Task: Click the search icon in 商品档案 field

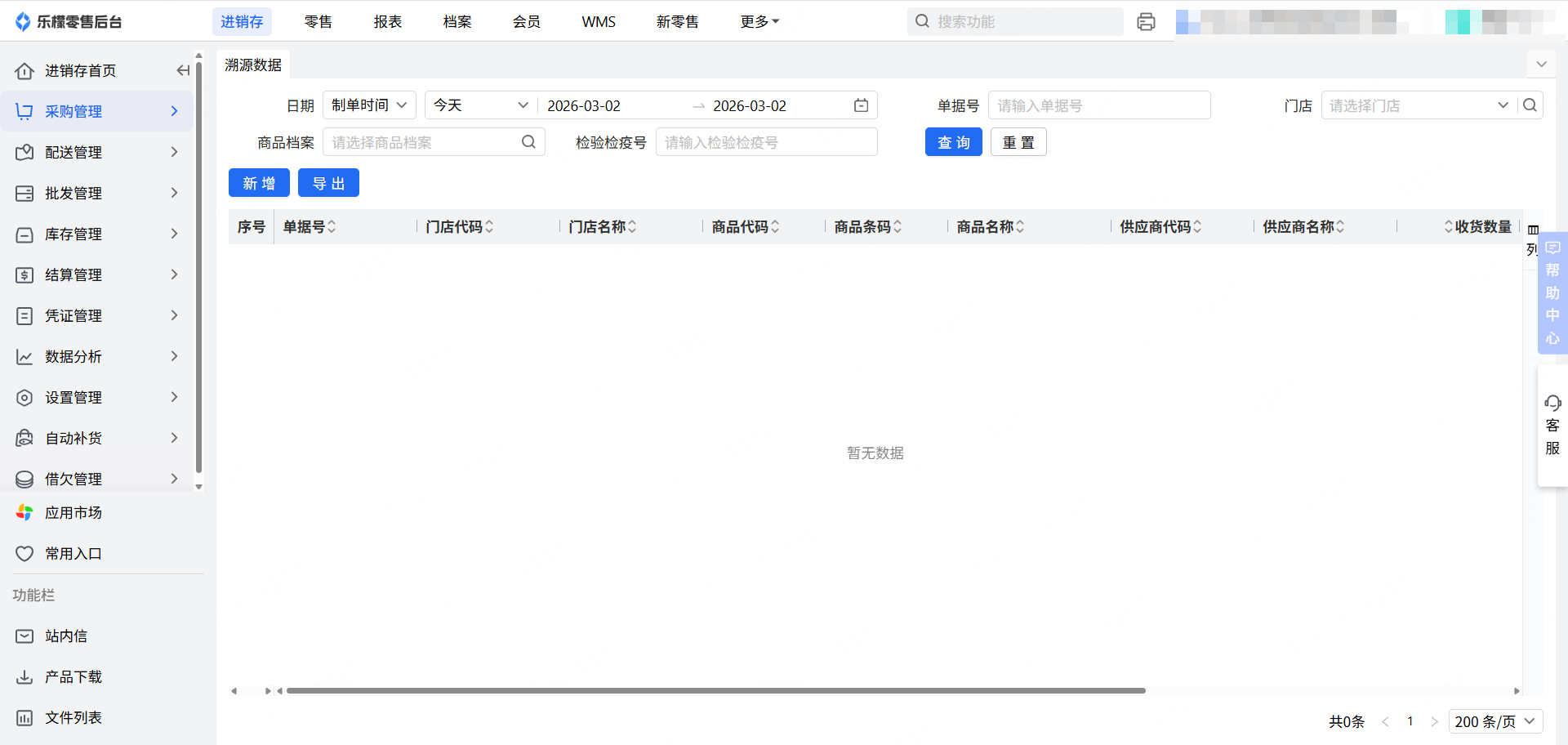Action: point(528,142)
